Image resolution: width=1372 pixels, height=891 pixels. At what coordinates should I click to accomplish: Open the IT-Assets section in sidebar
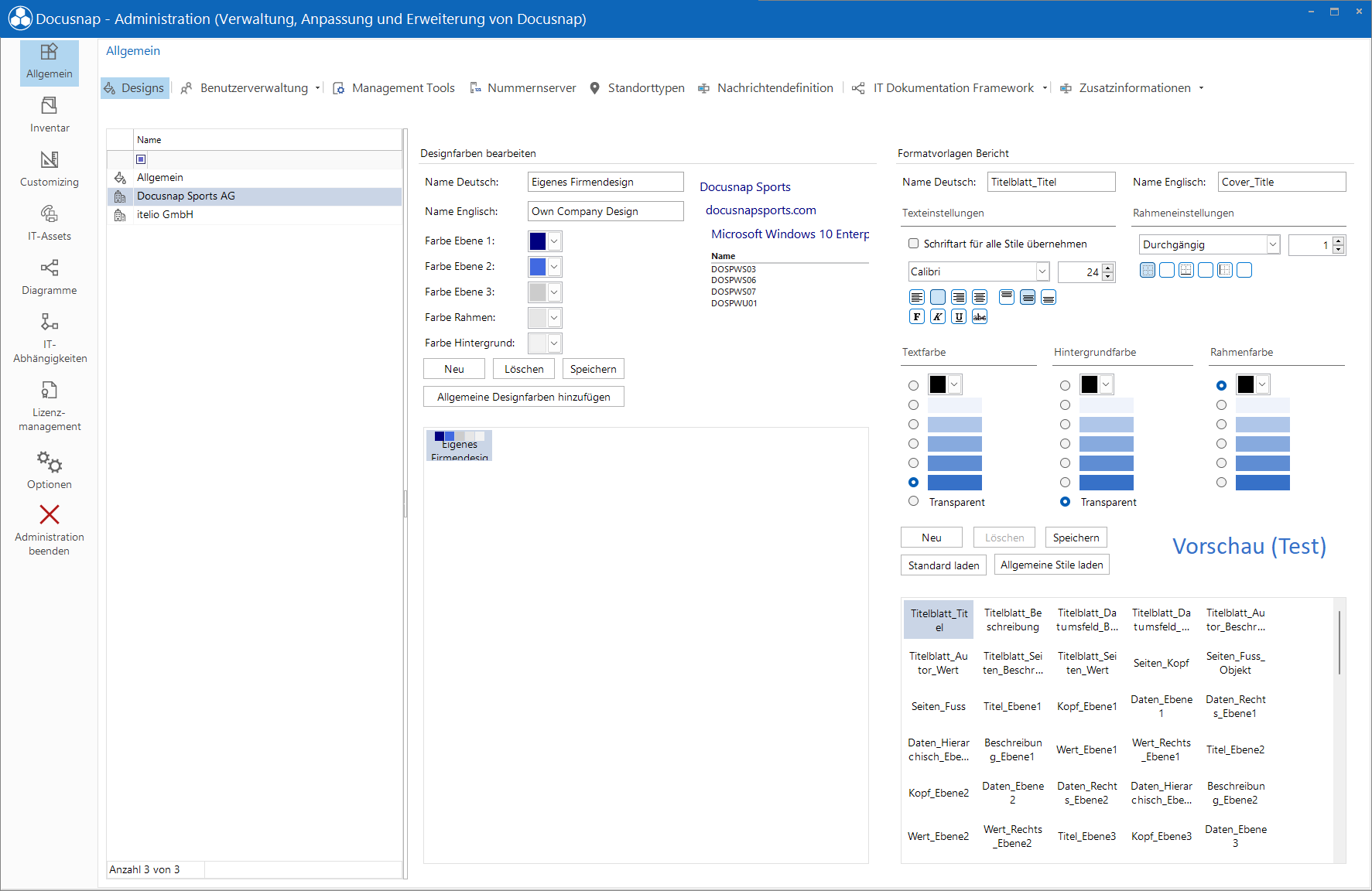(x=49, y=223)
